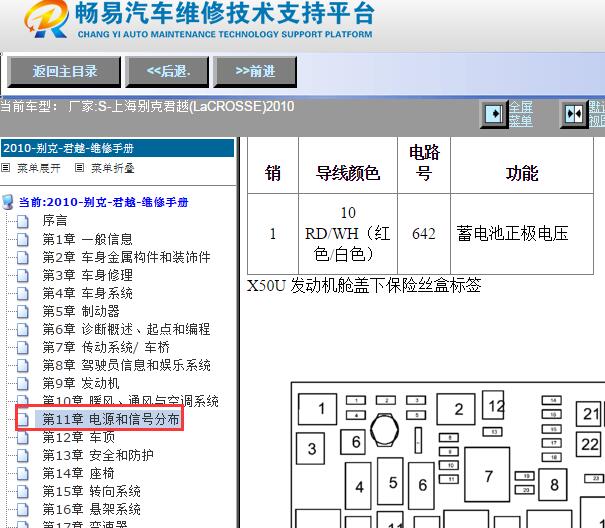Click the X50U 发动机舱盖下保险丝盒标签 heading
This screenshot has width=605, height=528.
click(364, 285)
